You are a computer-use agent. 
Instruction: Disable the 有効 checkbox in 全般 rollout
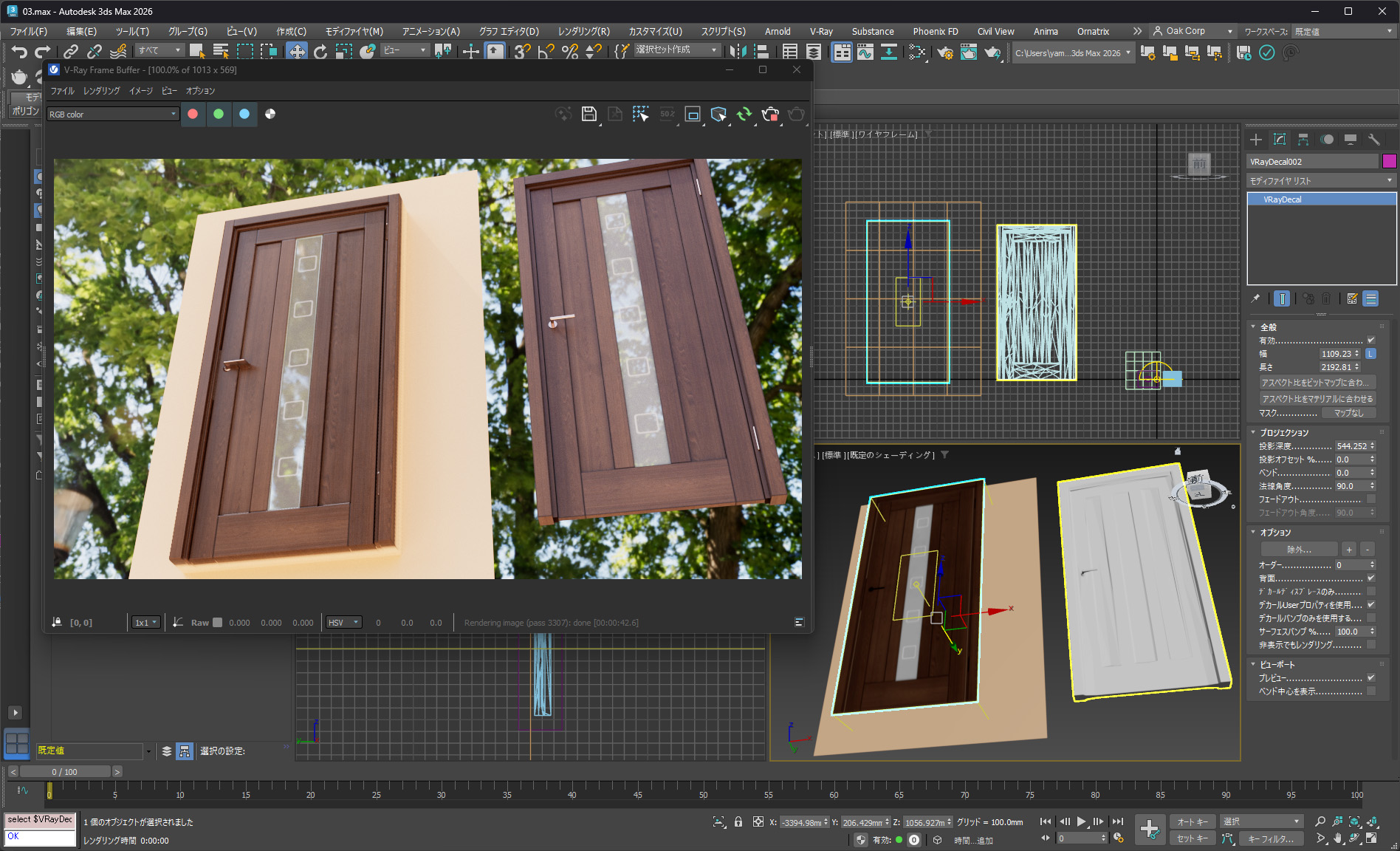tap(1370, 341)
